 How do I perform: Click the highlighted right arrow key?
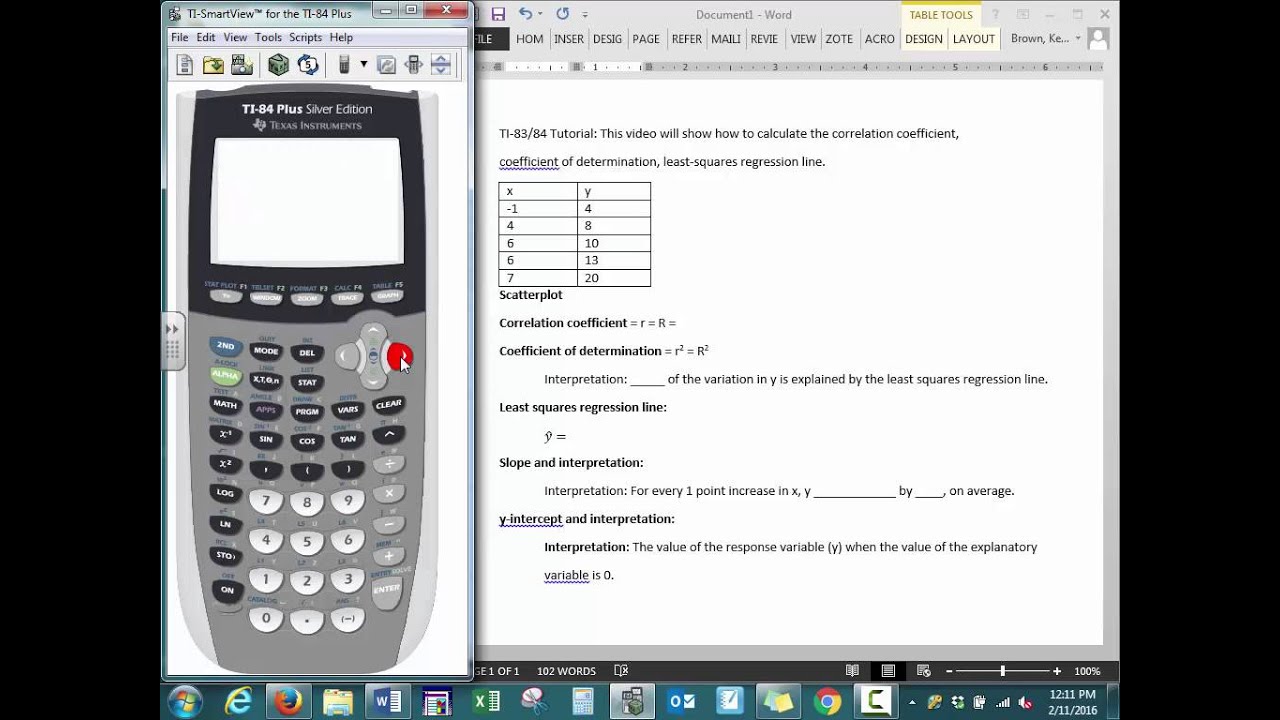(x=399, y=355)
